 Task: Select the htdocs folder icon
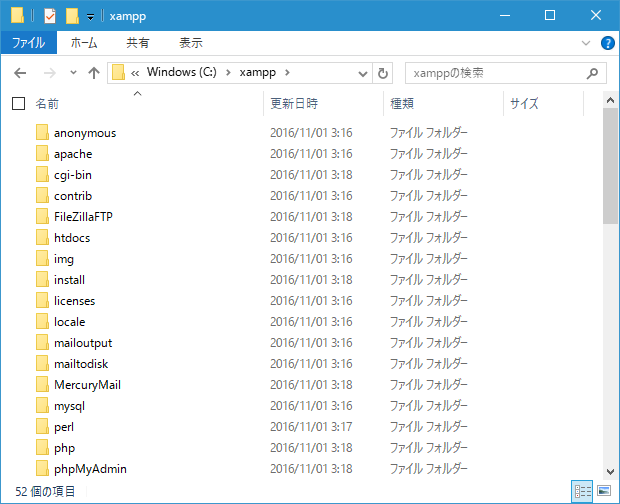click(42, 237)
